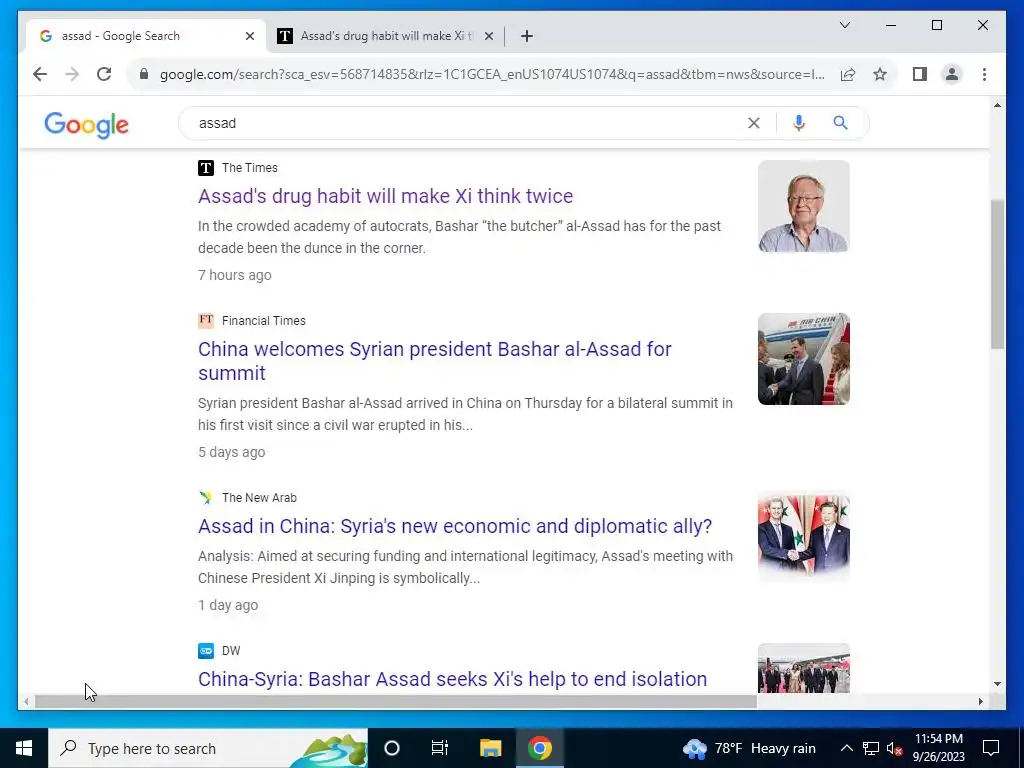Open the weather widget showing Heavy rain
This screenshot has height=768, width=1024.
pos(748,748)
